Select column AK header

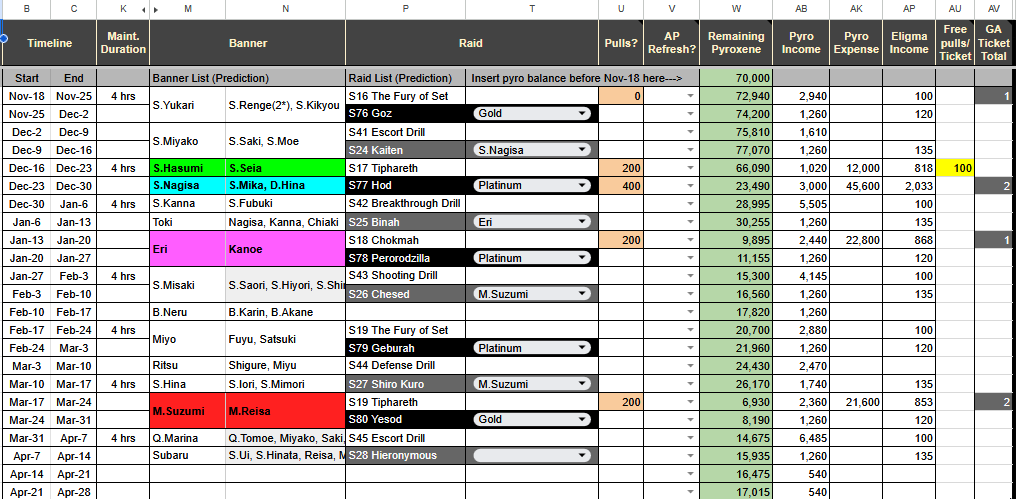(857, 9)
